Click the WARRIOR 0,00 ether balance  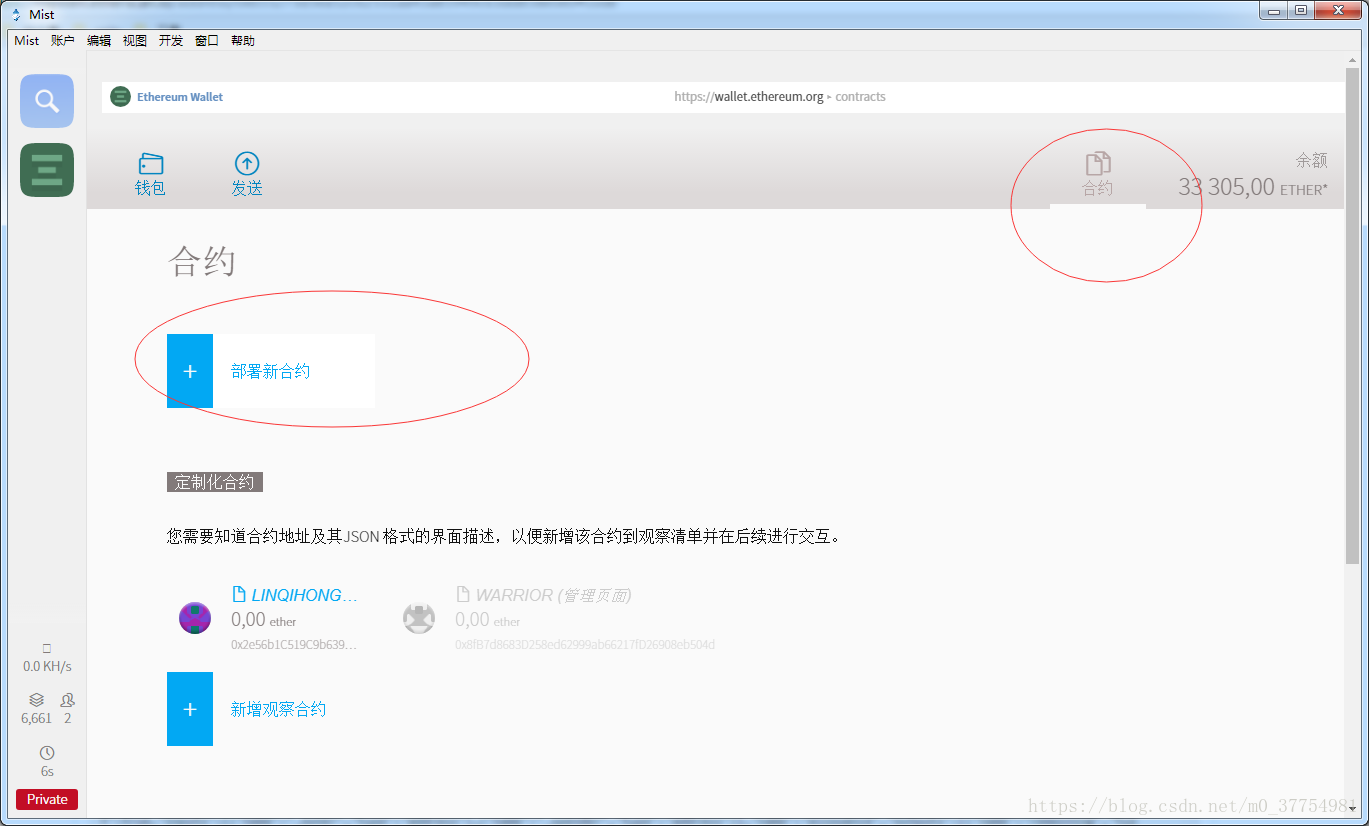[x=488, y=620]
